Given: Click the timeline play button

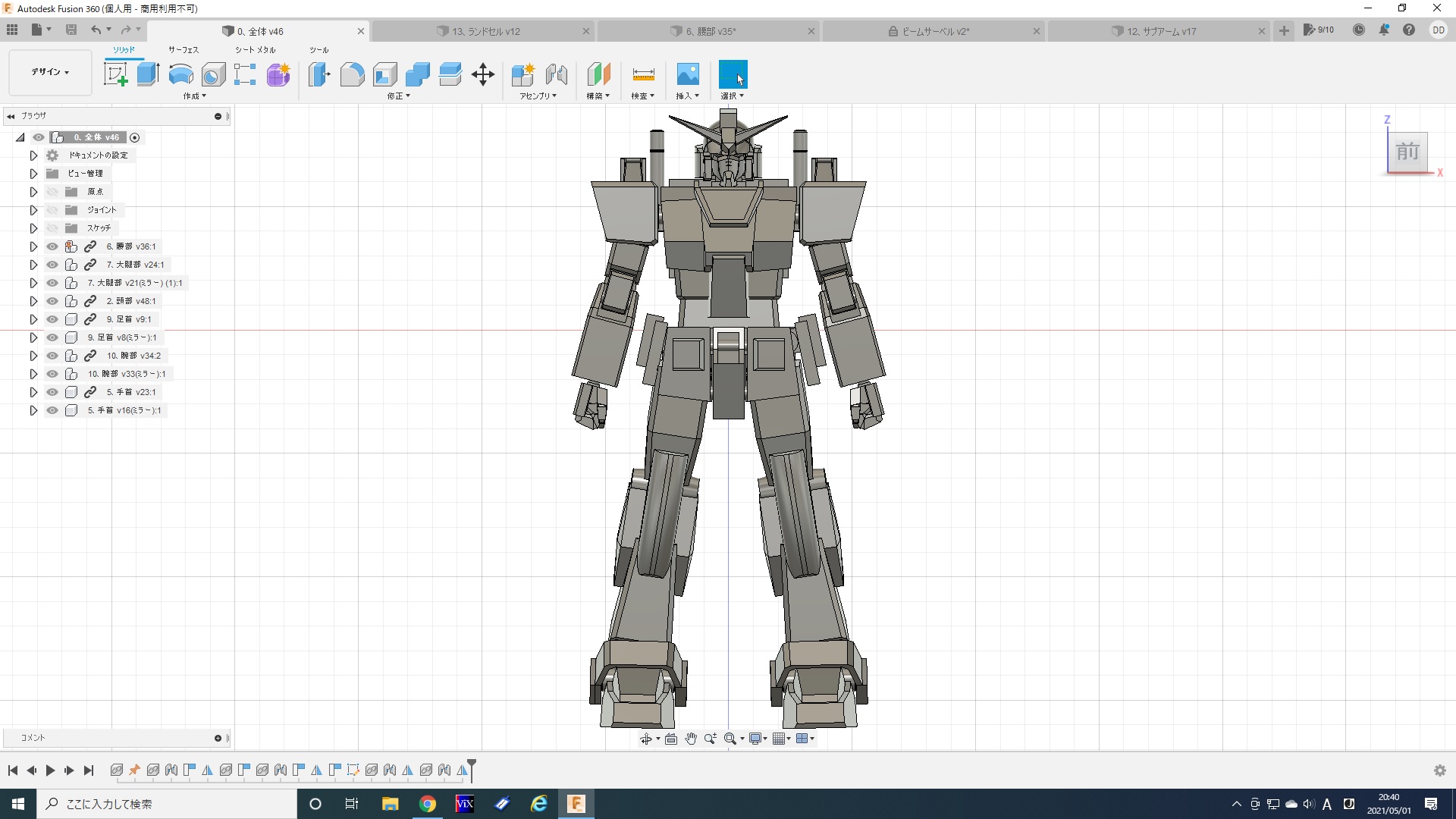Looking at the screenshot, I should [50, 770].
